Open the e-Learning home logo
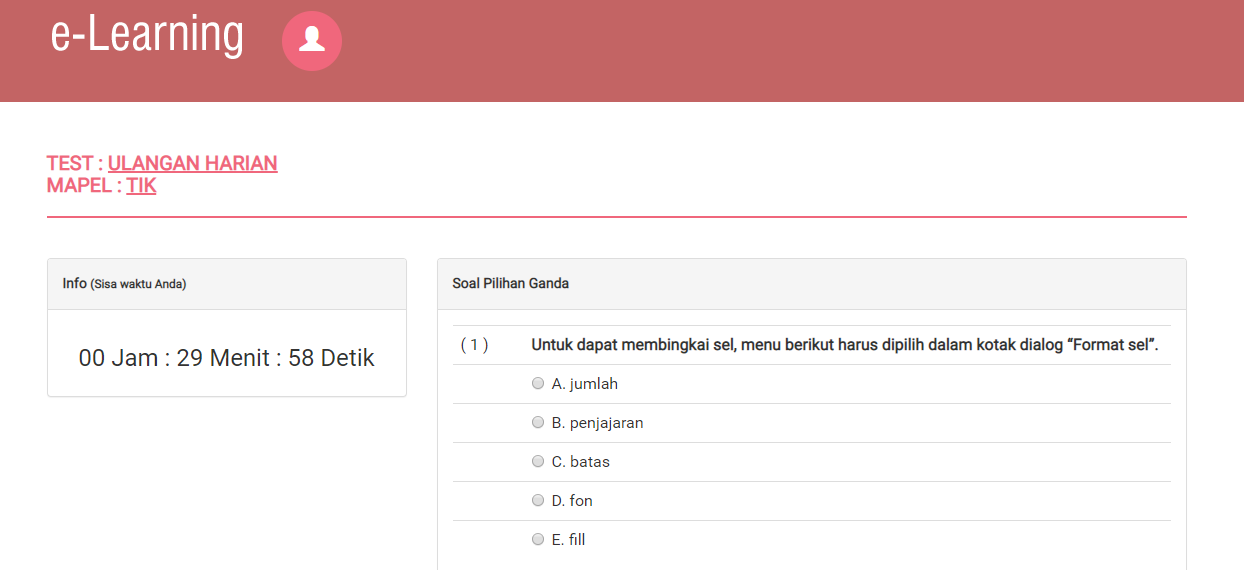This screenshot has width=1244, height=570. click(x=147, y=34)
